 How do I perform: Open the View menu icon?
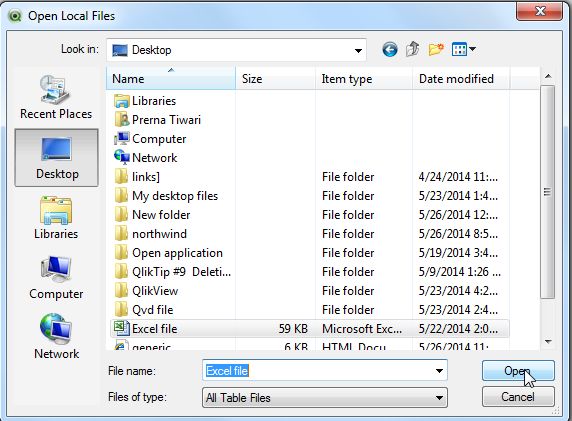[x=459, y=49]
